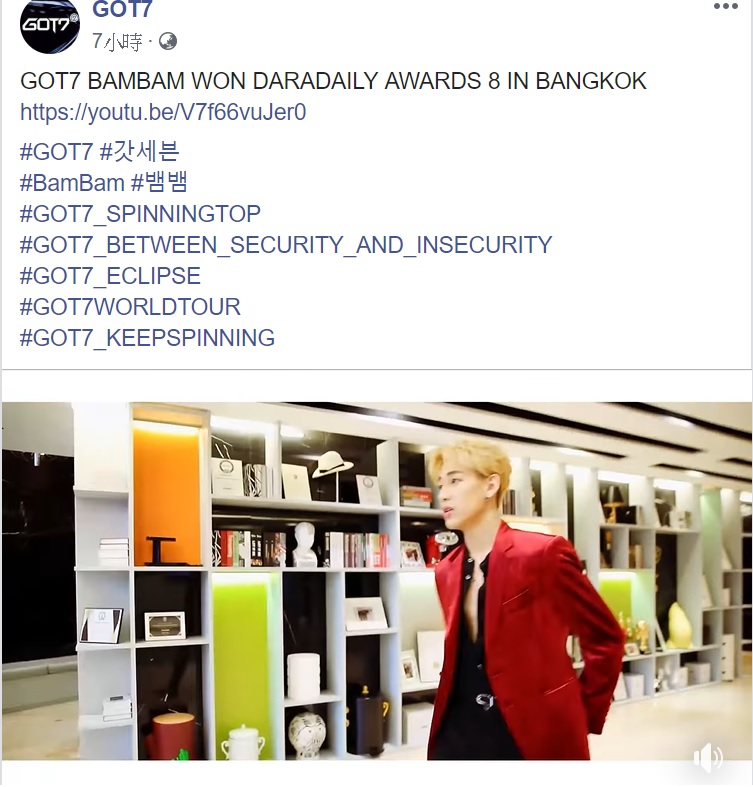
Task: Click the #갓세븐 hashtag
Action: (140, 152)
